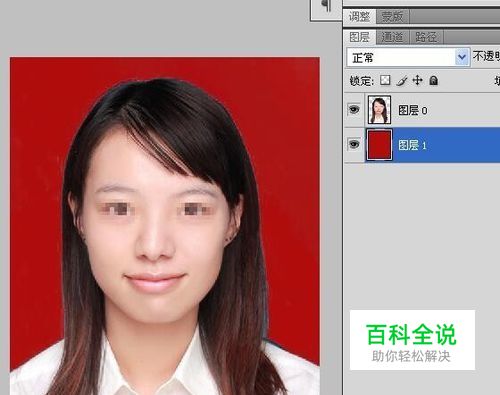This screenshot has width=500, height=395.
Task: Click the 不透明度 opacity label
Action: [x=486, y=57]
